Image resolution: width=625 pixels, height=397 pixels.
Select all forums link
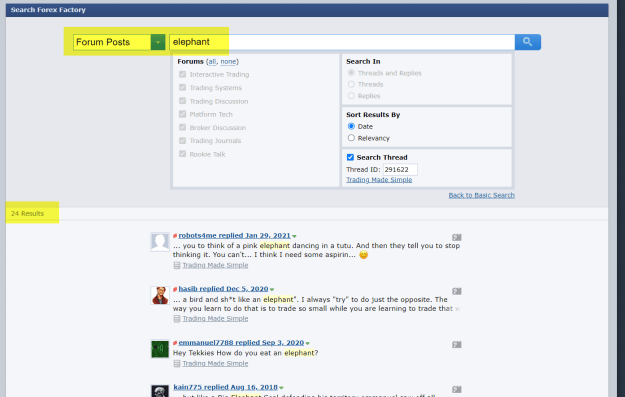pos(212,61)
